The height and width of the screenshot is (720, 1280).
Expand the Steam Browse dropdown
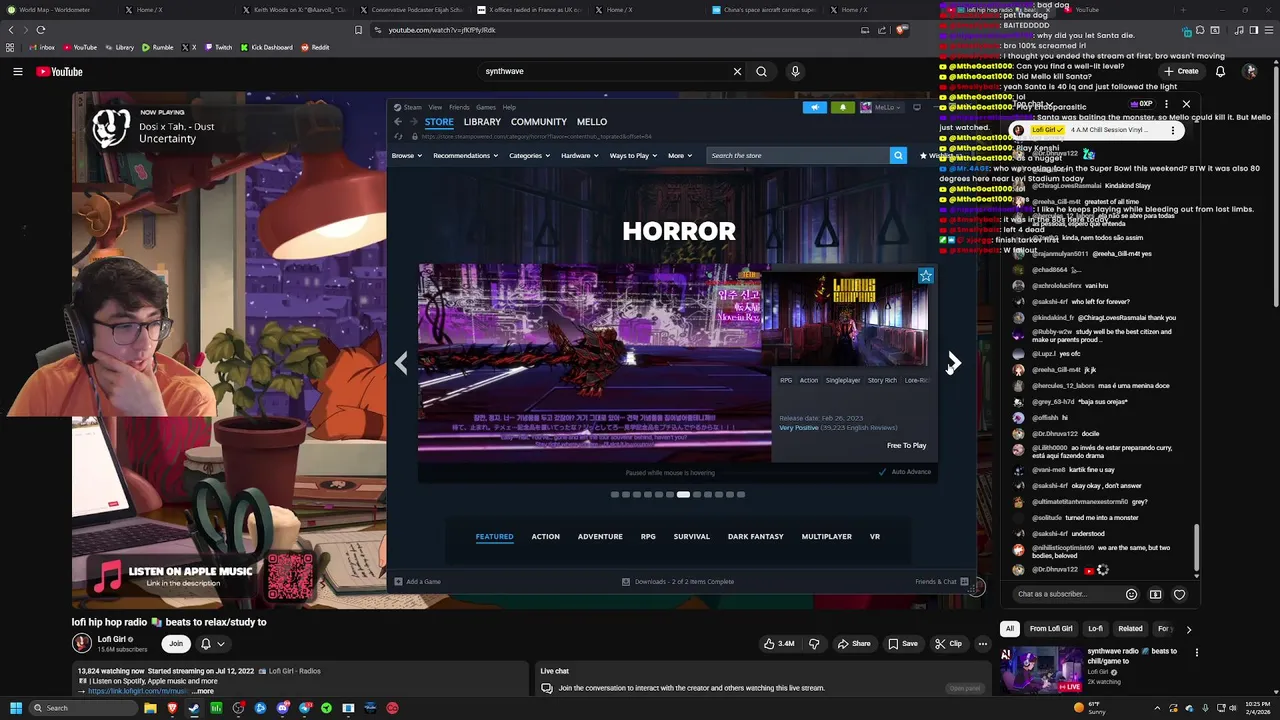pos(405,155)
